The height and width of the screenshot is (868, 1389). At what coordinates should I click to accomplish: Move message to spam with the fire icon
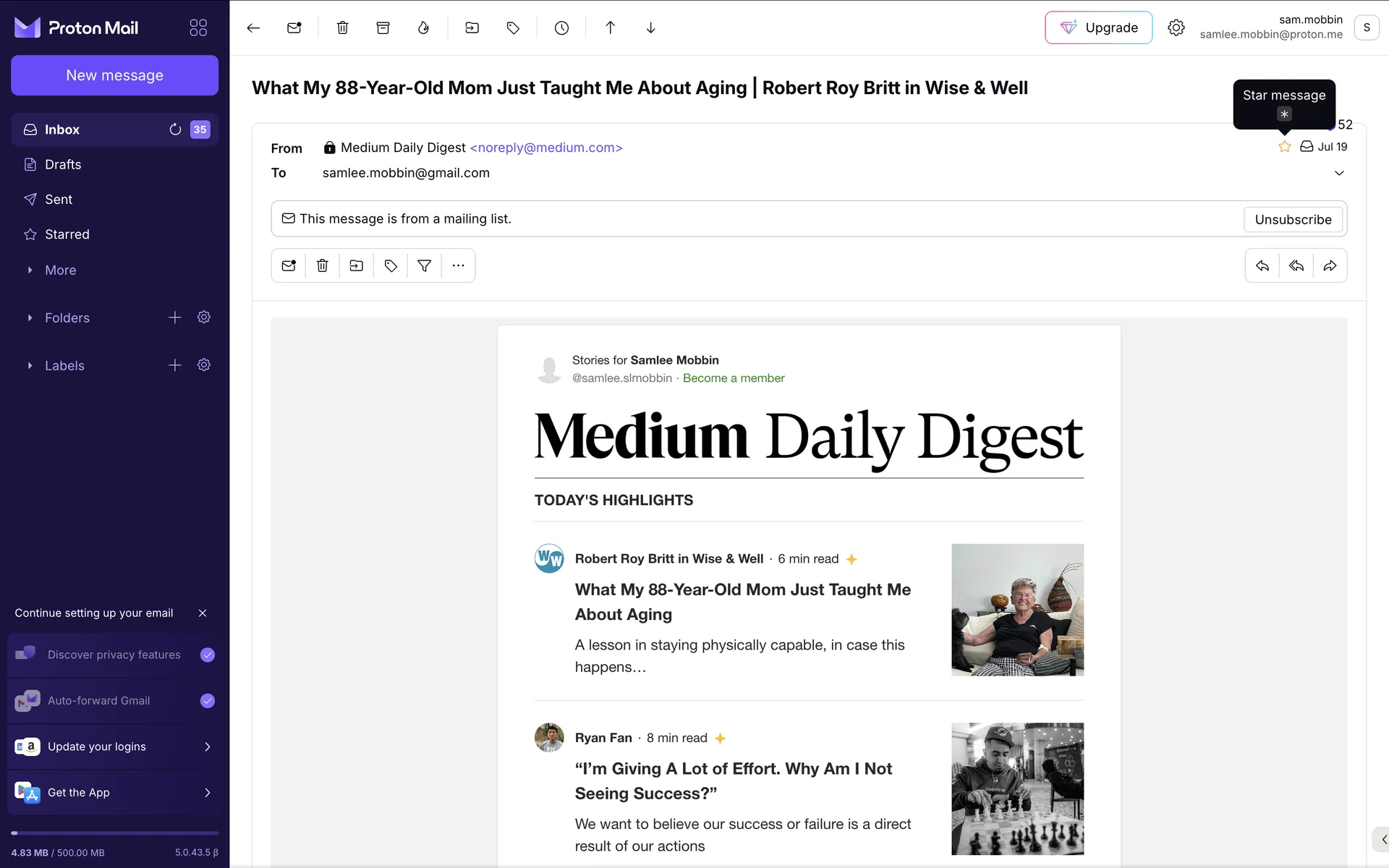(x=423, y=27)
